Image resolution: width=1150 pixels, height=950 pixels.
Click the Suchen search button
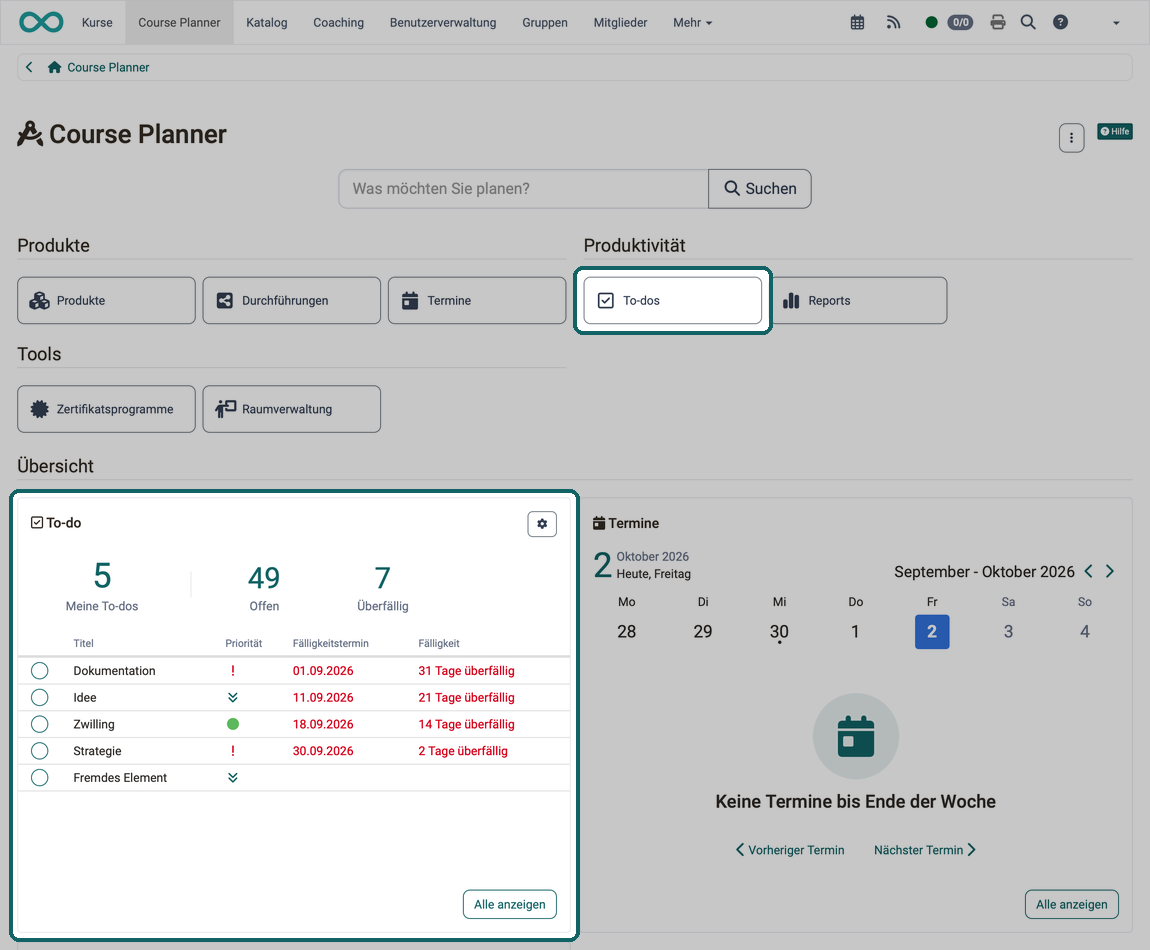[x=760, y=189]
